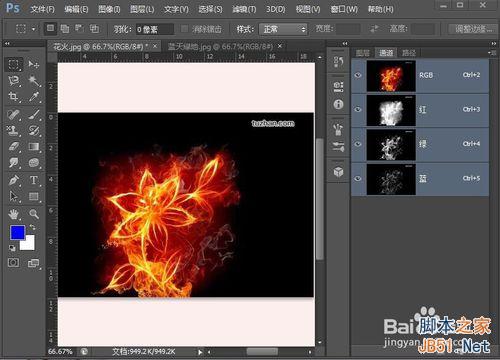This screenshot has width=500, height=360.
Task: Open the Info panel icon
Action: click(x=338, y=104)
